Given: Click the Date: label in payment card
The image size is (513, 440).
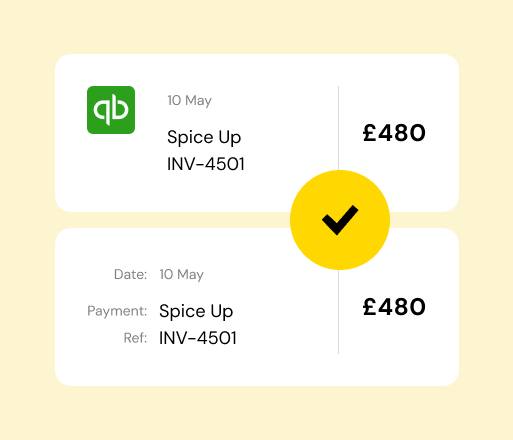Looking at the screenshot, I should click(x=130, y=274).
